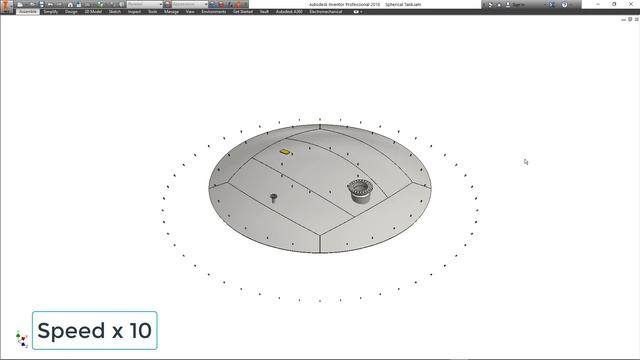Open the Autodesk A360 tab
The height and width of the screenshot is (360, 640).
pos(289,12)
